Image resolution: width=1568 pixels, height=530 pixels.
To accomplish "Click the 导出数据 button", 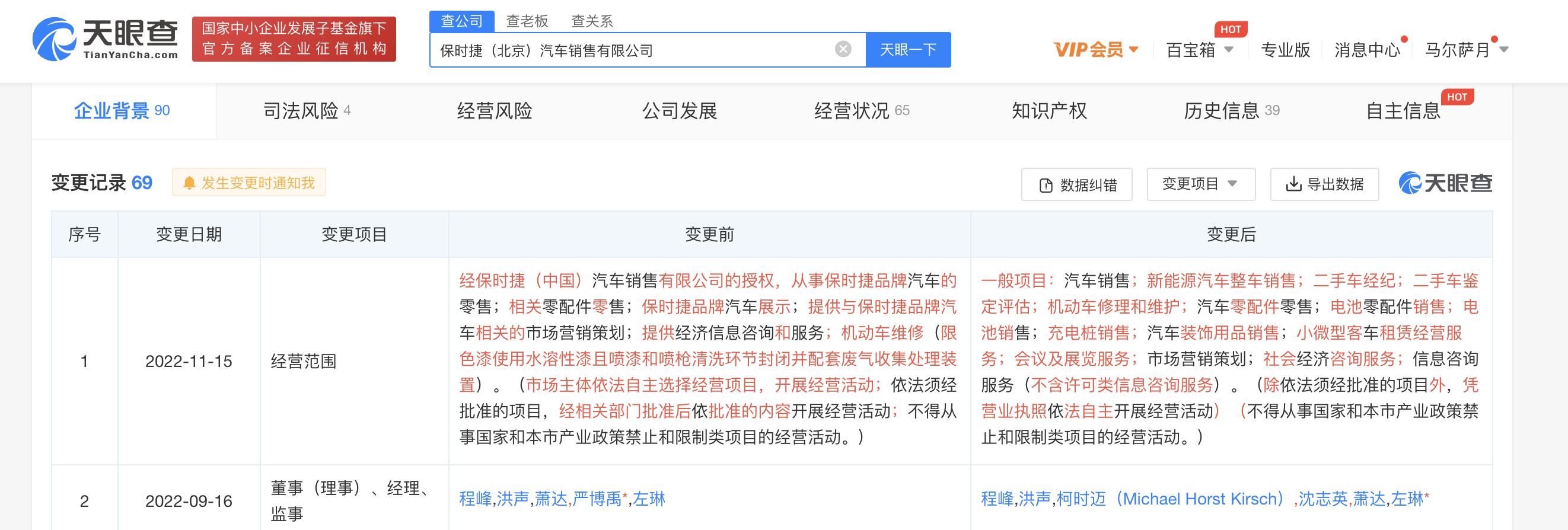I will (x=1324, y=184).
